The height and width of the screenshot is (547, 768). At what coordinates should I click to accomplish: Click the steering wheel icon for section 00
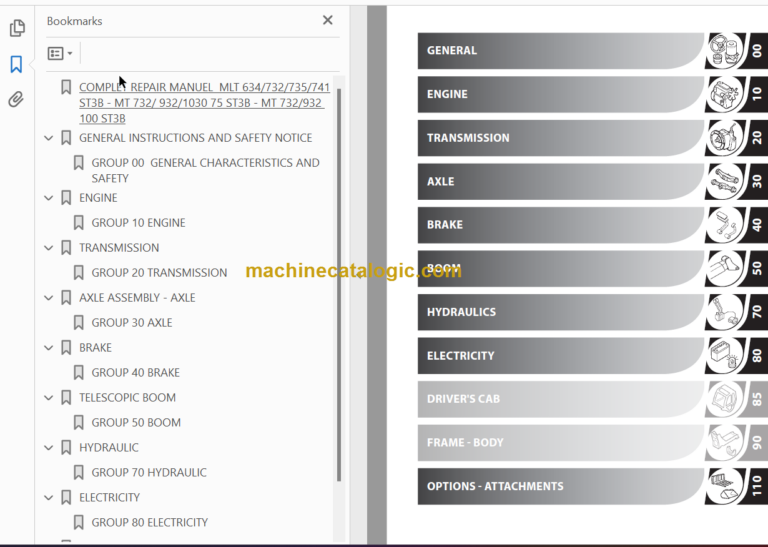pos(725,50)
